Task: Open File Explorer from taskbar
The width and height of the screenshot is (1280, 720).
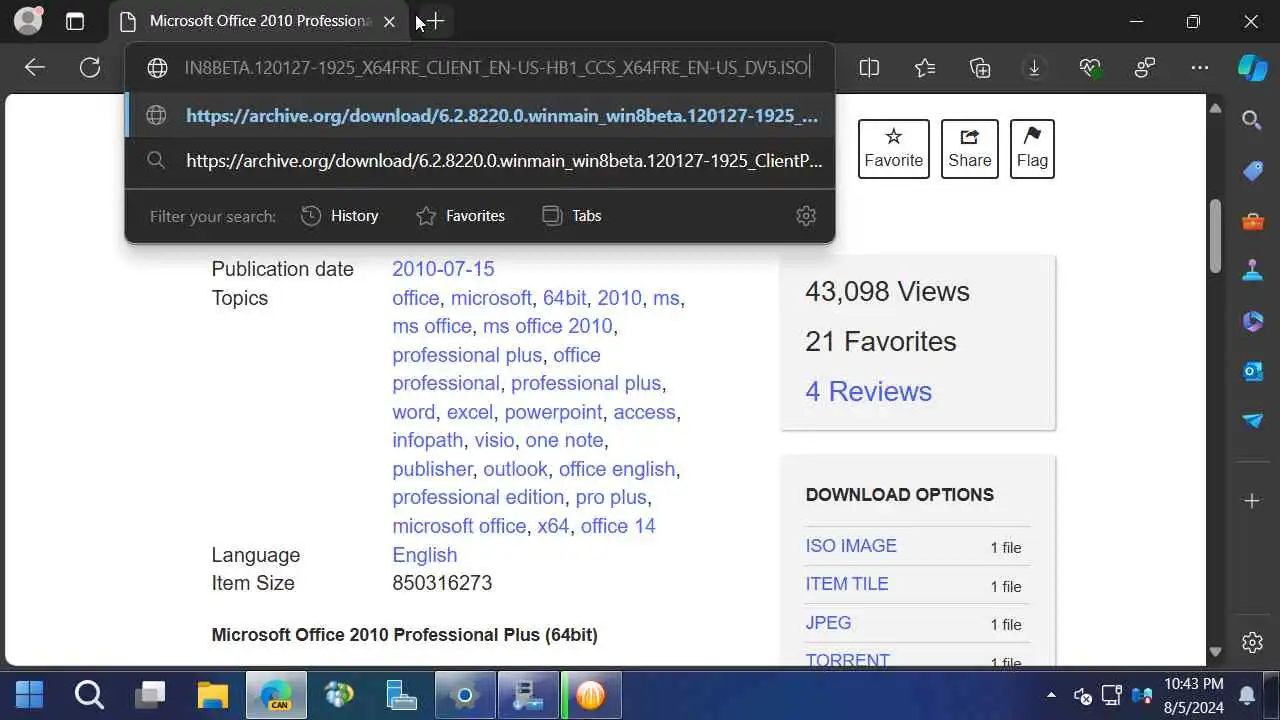Action: [213, 694]
